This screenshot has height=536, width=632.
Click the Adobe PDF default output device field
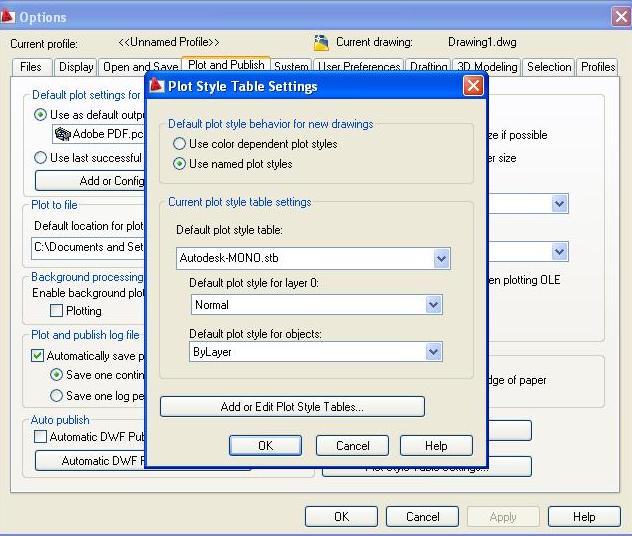pos(98,134)
